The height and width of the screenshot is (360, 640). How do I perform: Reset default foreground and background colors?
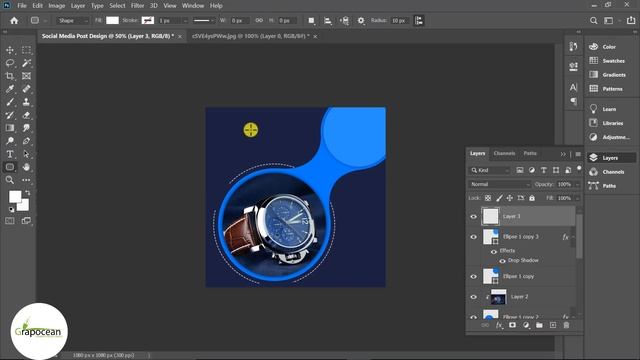(11, 209)
